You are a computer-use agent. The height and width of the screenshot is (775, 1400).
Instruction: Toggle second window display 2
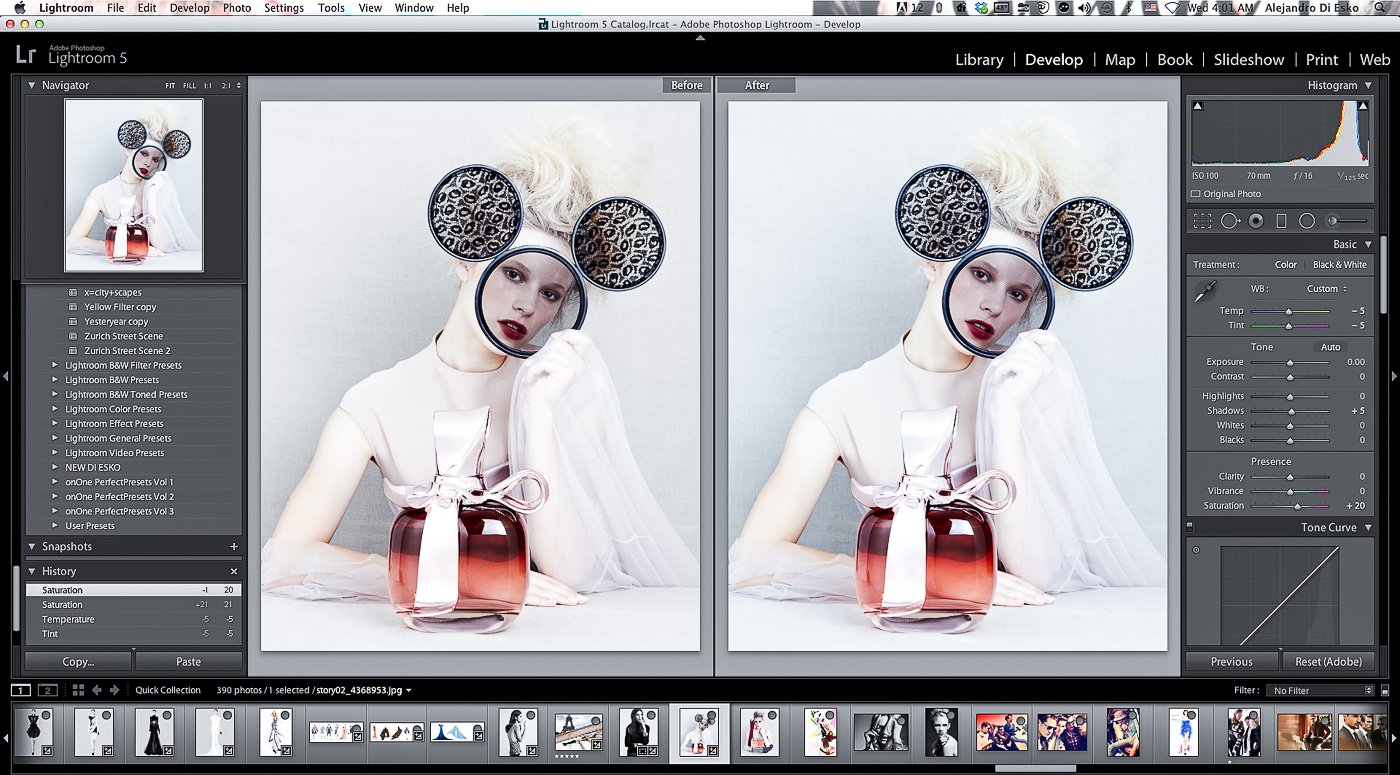coord(47,690)
